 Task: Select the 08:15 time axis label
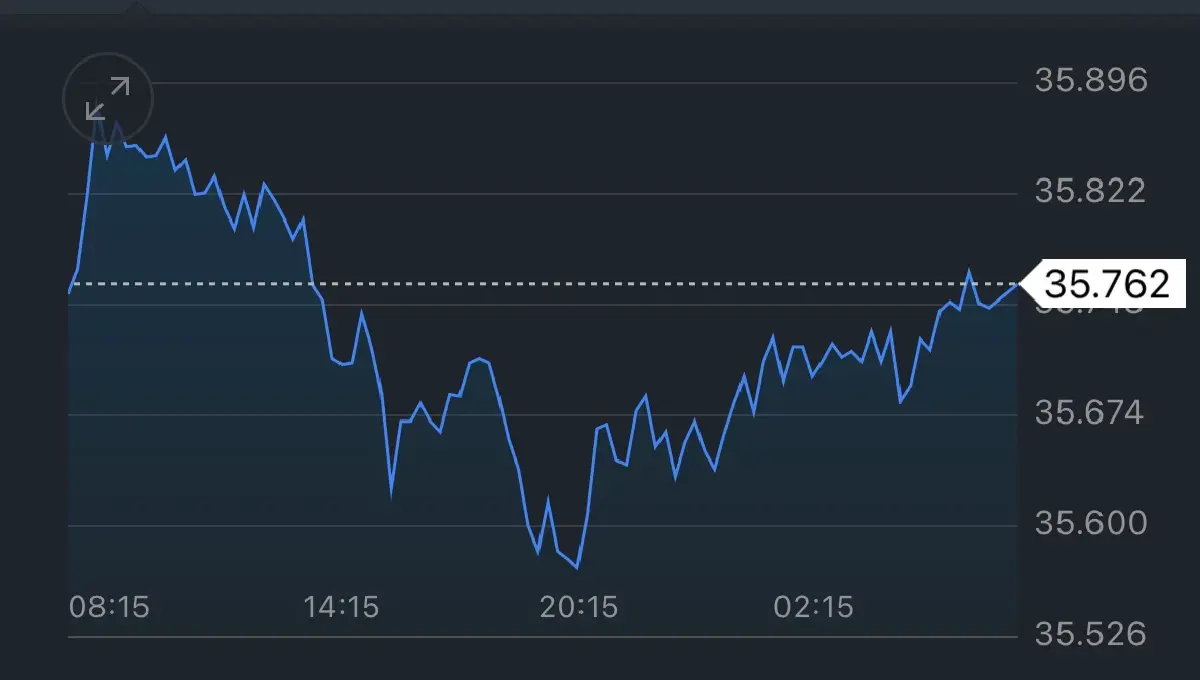coord(109,606)
